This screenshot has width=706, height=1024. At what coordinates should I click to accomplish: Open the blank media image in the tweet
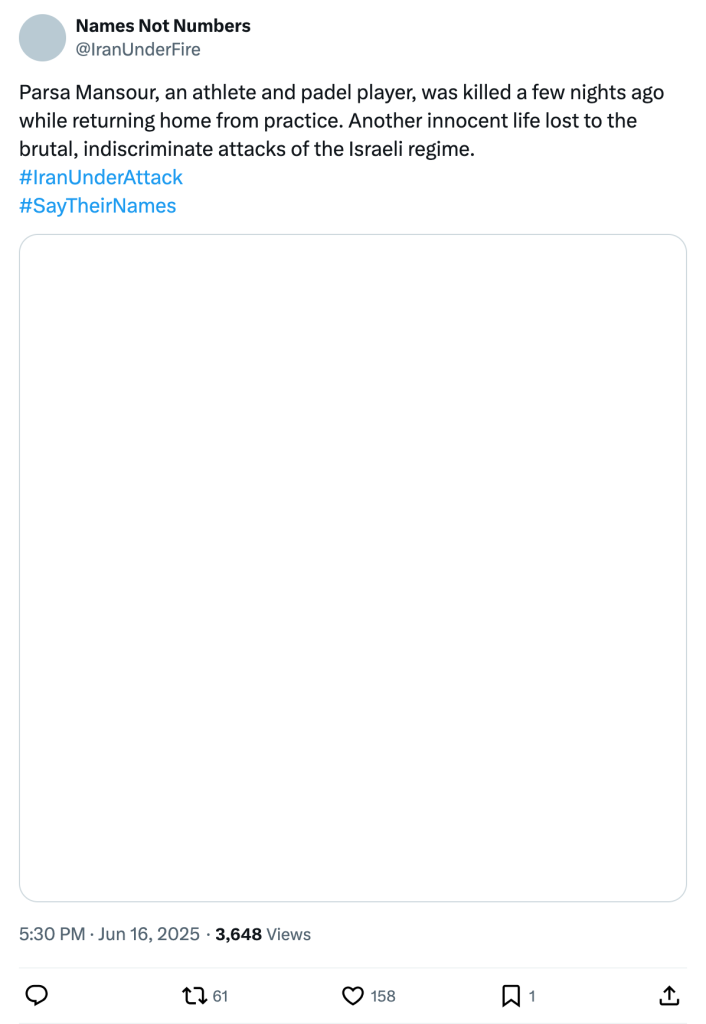point(353,568)
